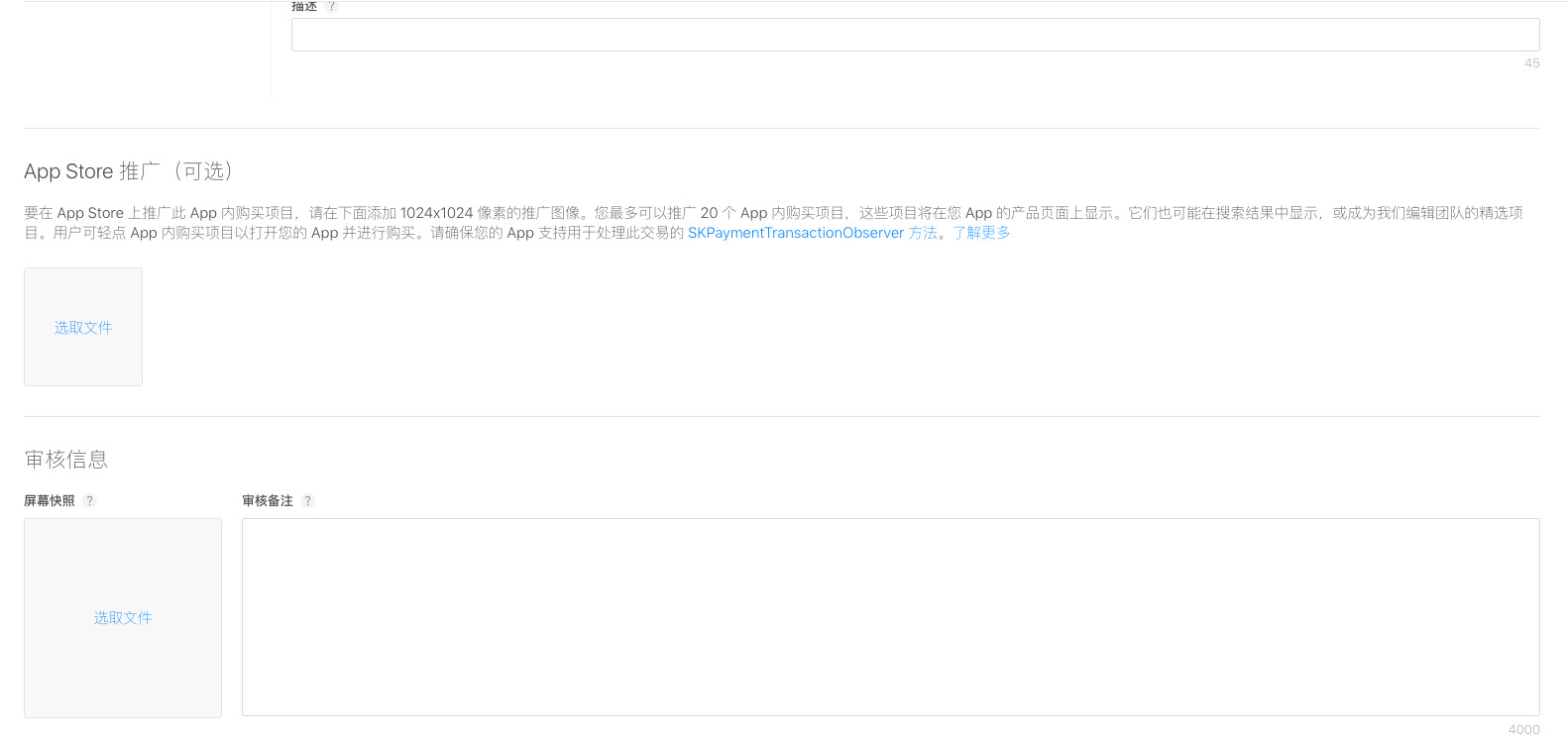Click the 审核信息 section heading
Viewport: 1568px width, 736px height.
pyautogui.click(x=66, y=460)
